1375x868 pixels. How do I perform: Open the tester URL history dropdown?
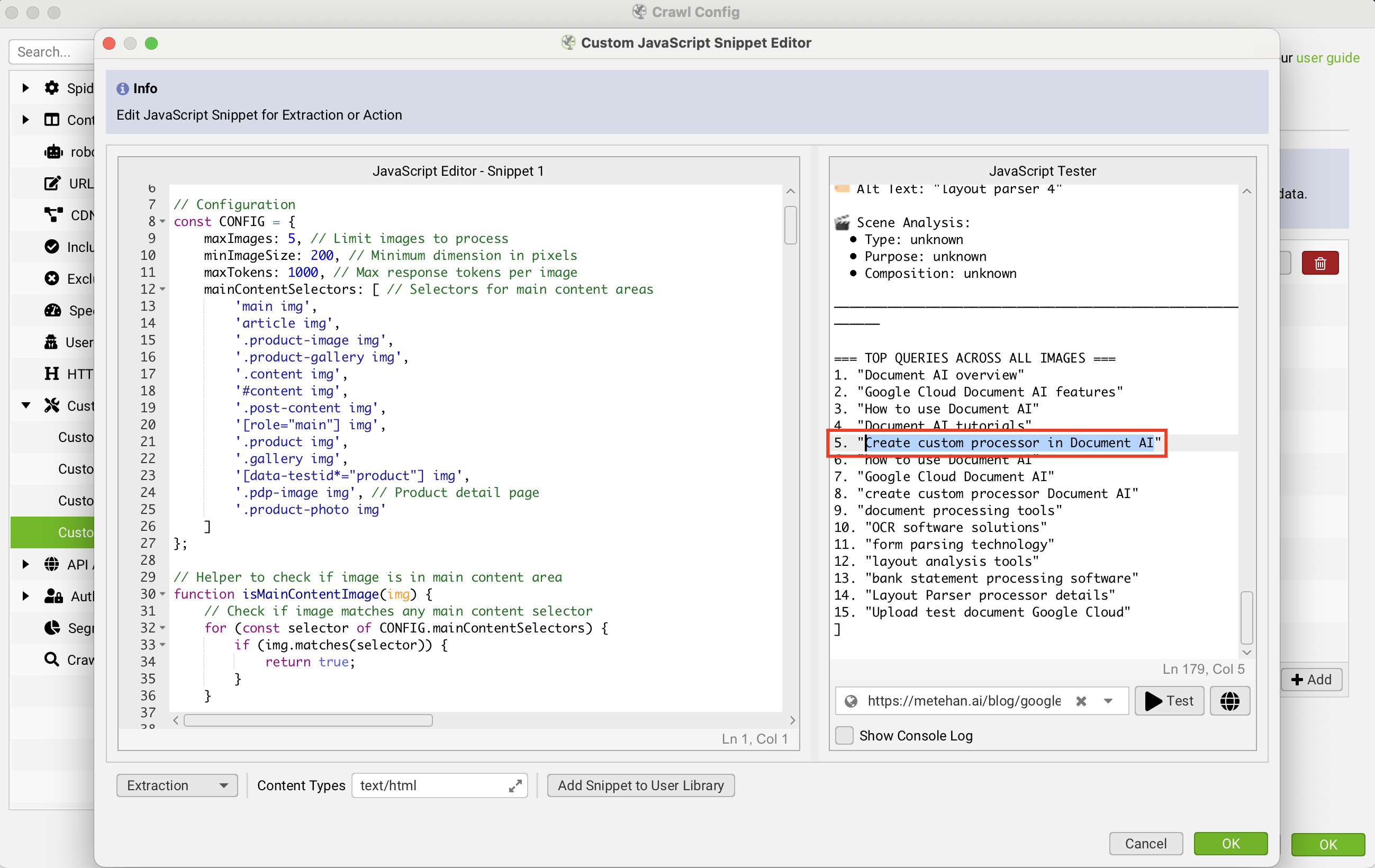(x=1108, y=701)
